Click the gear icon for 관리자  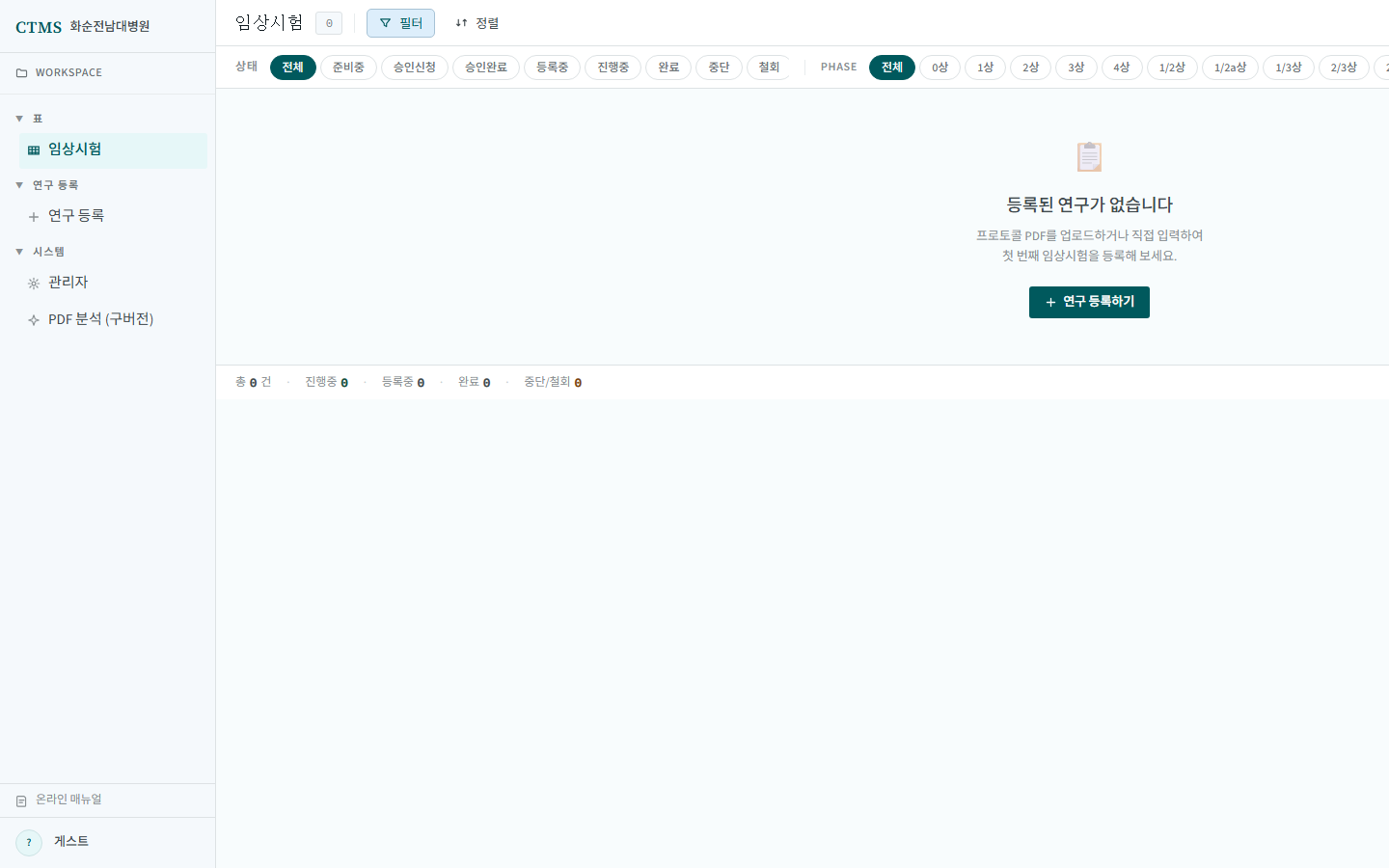click(34, 284)
